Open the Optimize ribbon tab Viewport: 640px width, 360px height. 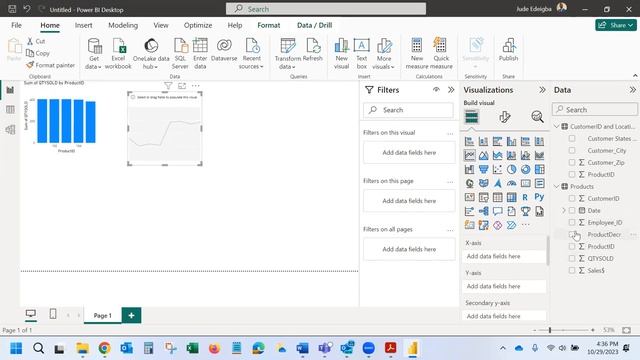click(x=198, y=25)
